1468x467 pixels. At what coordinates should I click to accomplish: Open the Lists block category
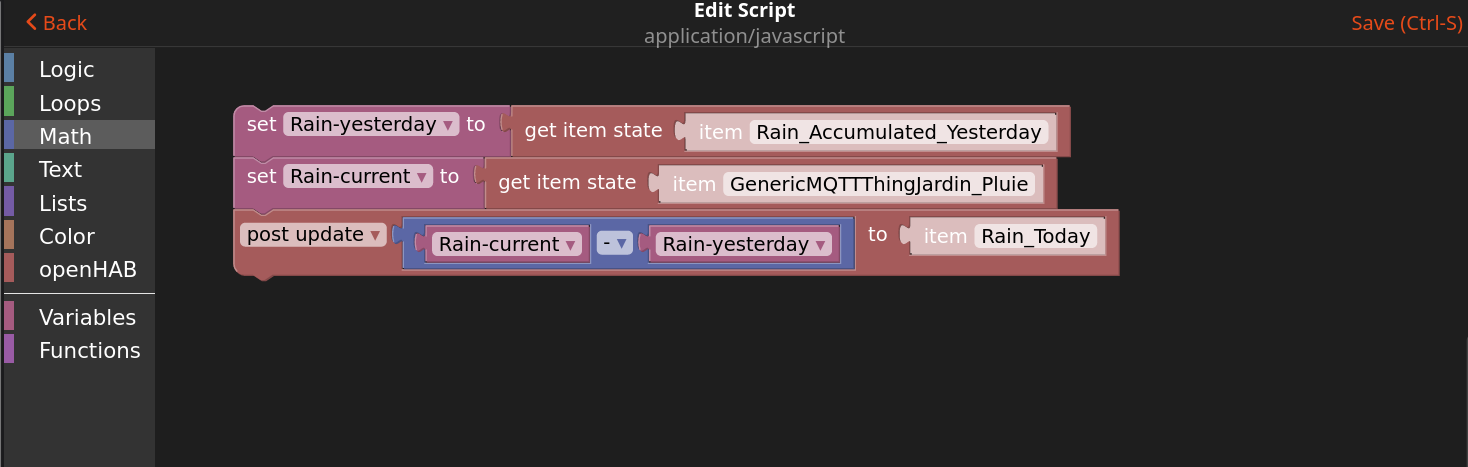pos(62,203)
